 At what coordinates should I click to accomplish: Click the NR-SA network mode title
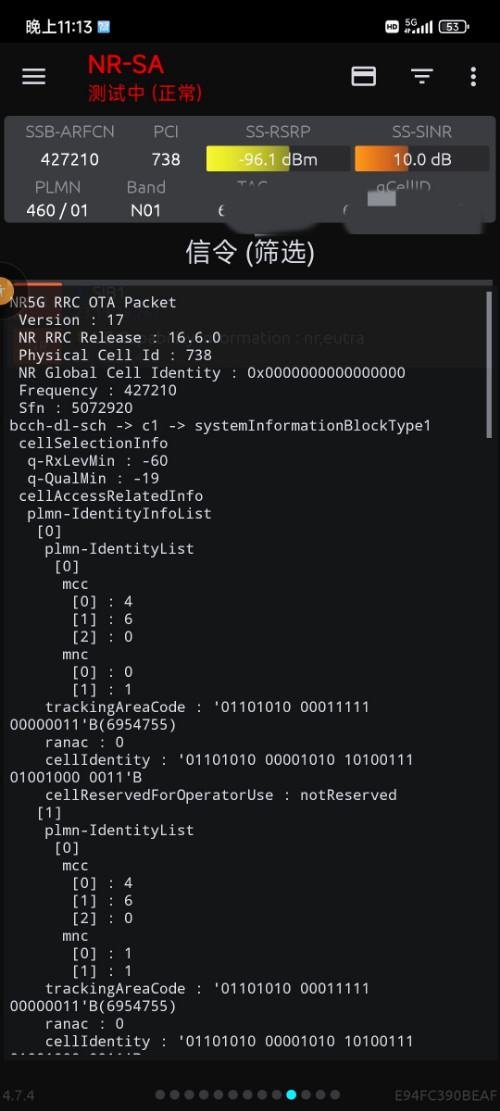pos(125,65)
